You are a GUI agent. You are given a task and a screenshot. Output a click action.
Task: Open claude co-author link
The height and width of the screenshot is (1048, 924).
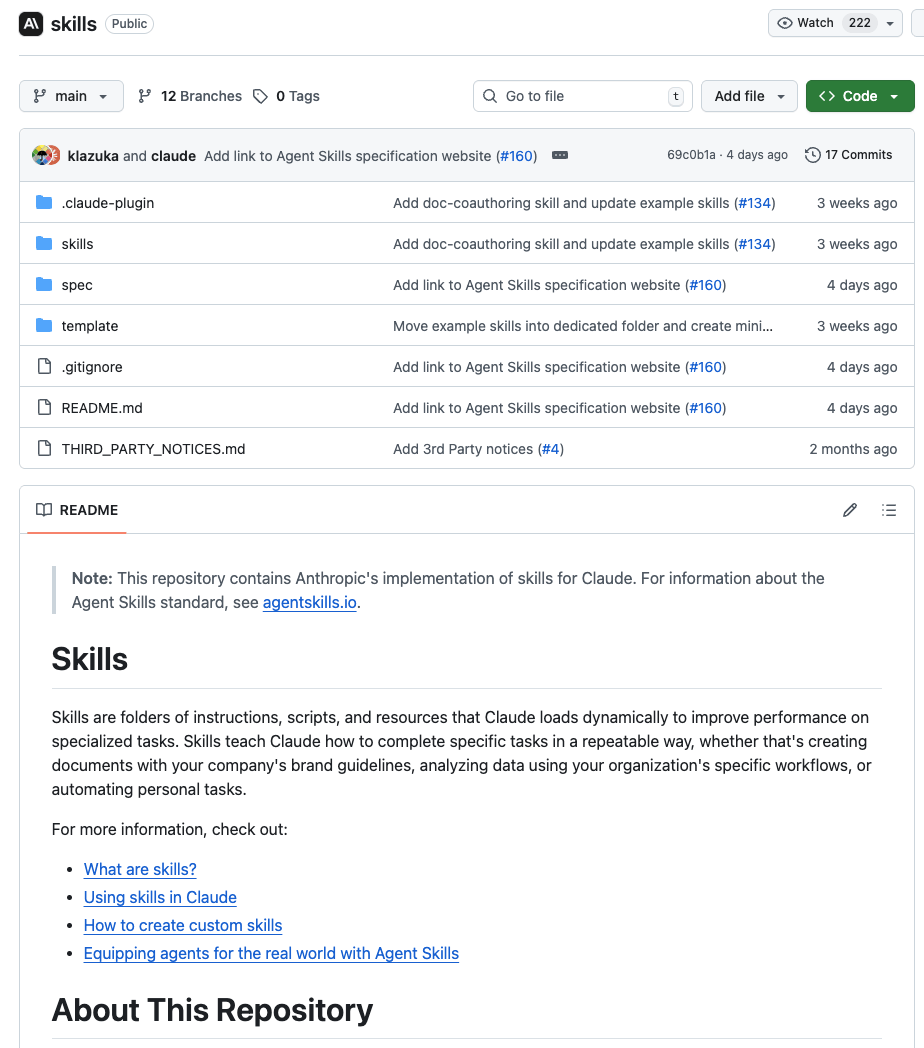click(173, 156)
